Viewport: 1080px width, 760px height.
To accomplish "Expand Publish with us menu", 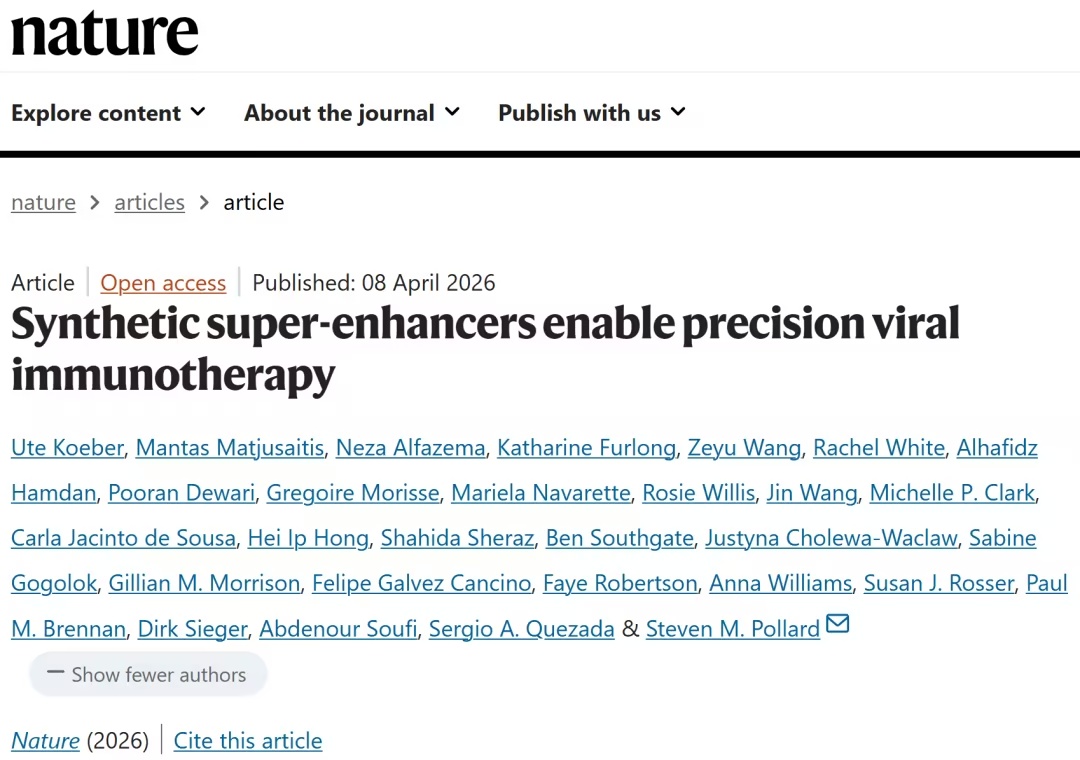I will (x=592, y=113).
